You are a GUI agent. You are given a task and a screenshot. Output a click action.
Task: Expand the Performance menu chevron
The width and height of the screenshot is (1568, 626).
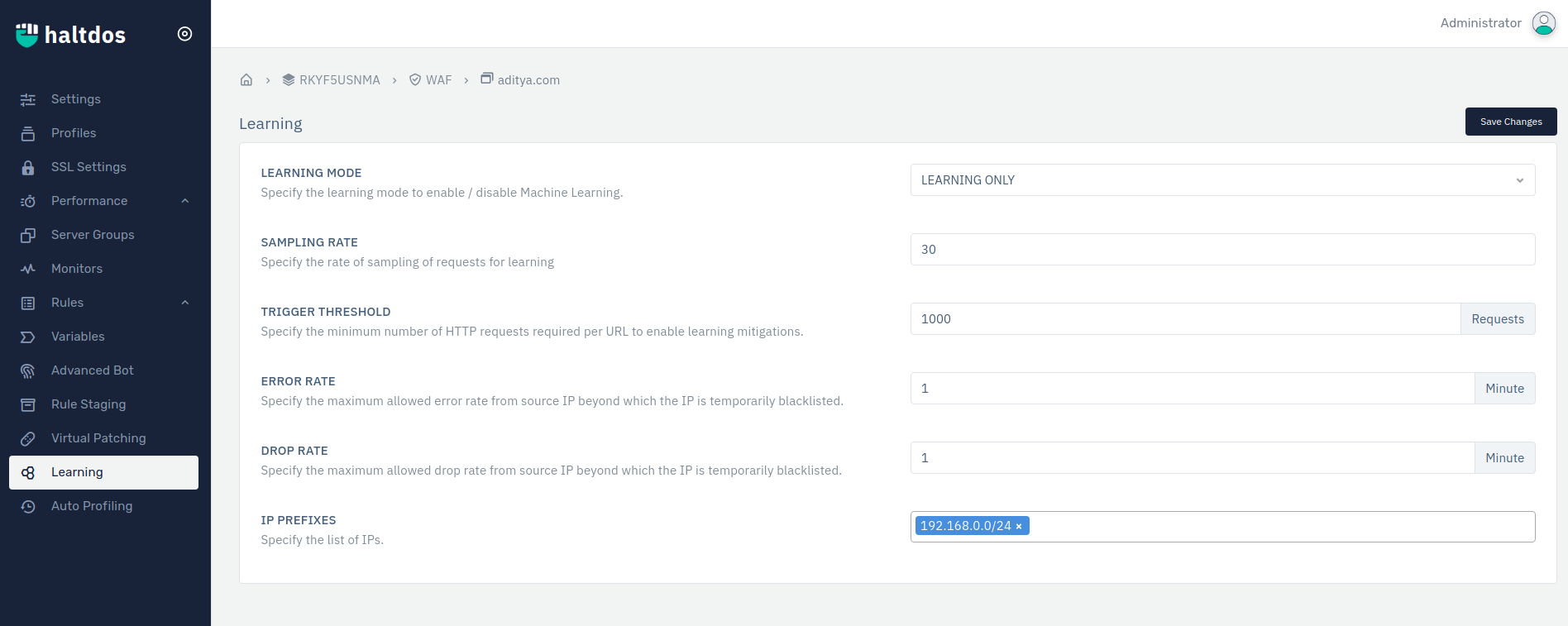pos(185,201)
